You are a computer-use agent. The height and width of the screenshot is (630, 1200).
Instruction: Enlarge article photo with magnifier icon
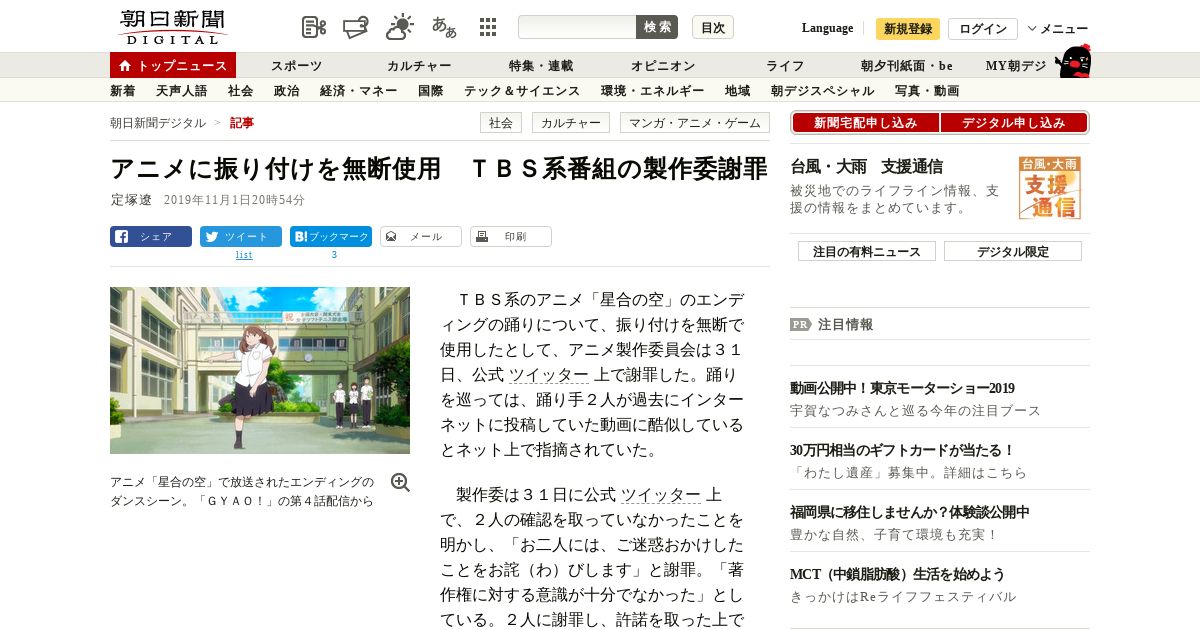click(400, 483)
